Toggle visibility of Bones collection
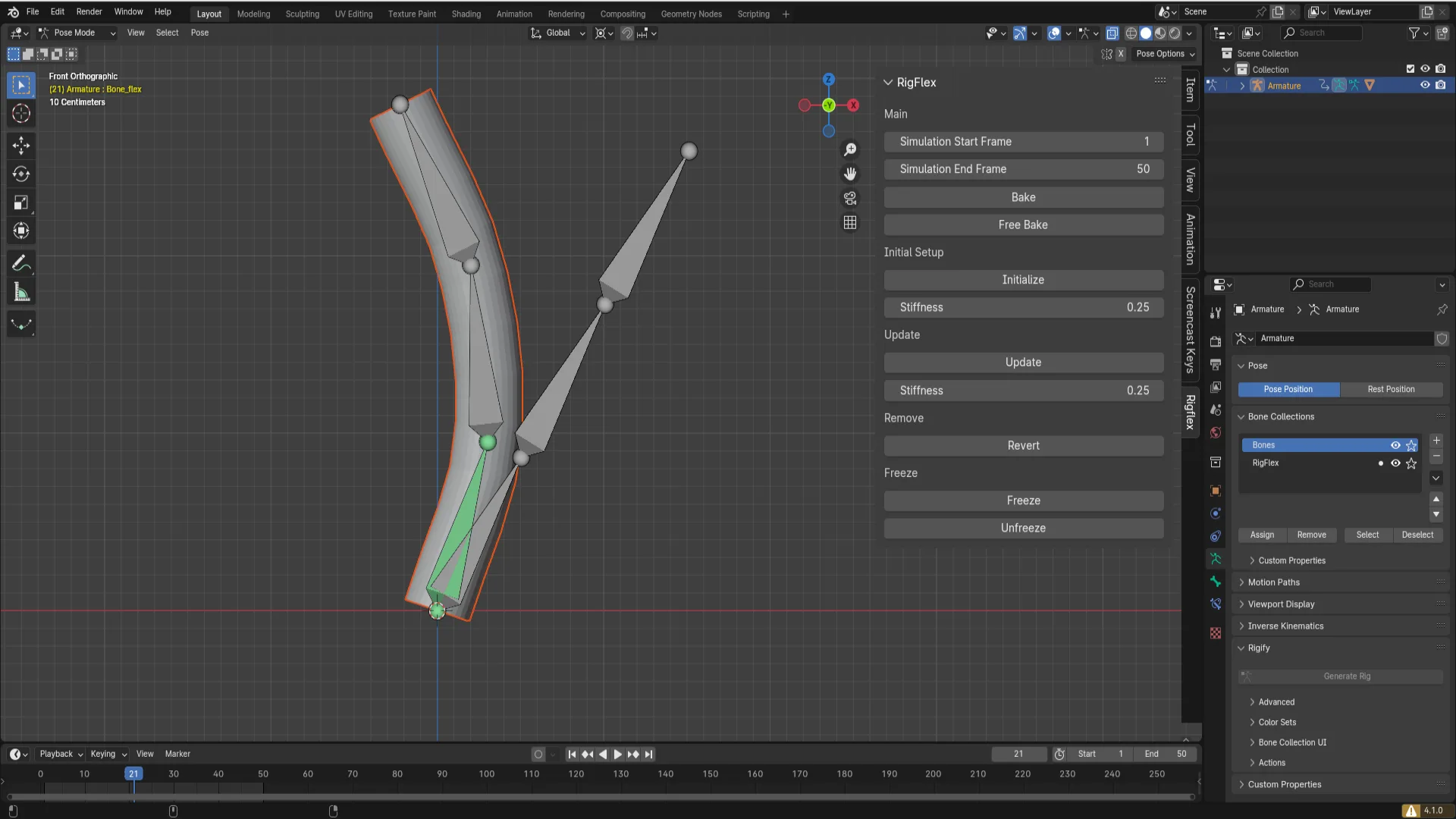1456x819 pixels. [x=1395, y=444]
